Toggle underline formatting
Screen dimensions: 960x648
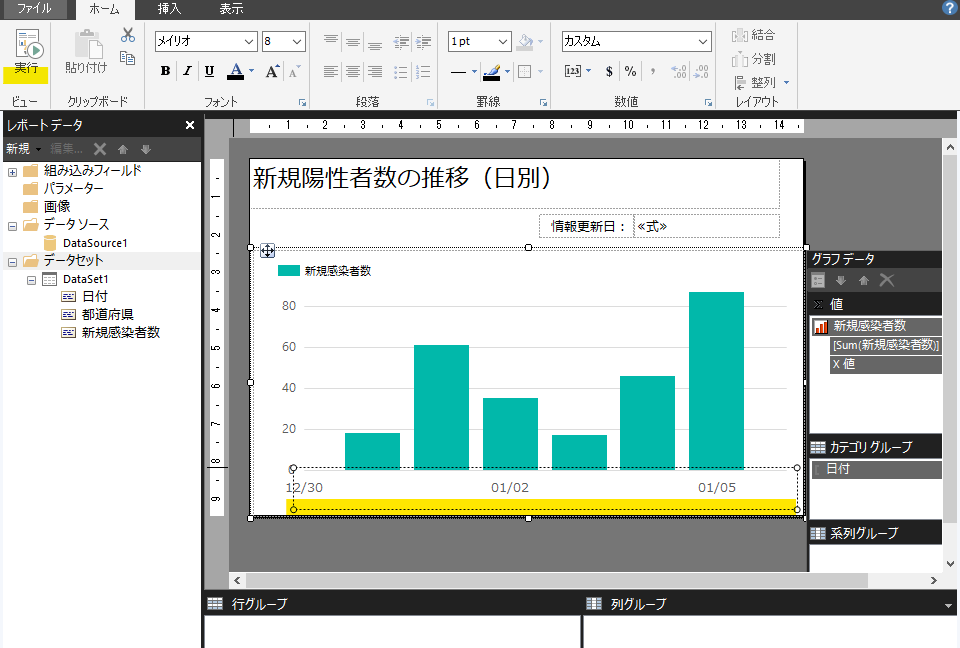(x=209, y=71)
